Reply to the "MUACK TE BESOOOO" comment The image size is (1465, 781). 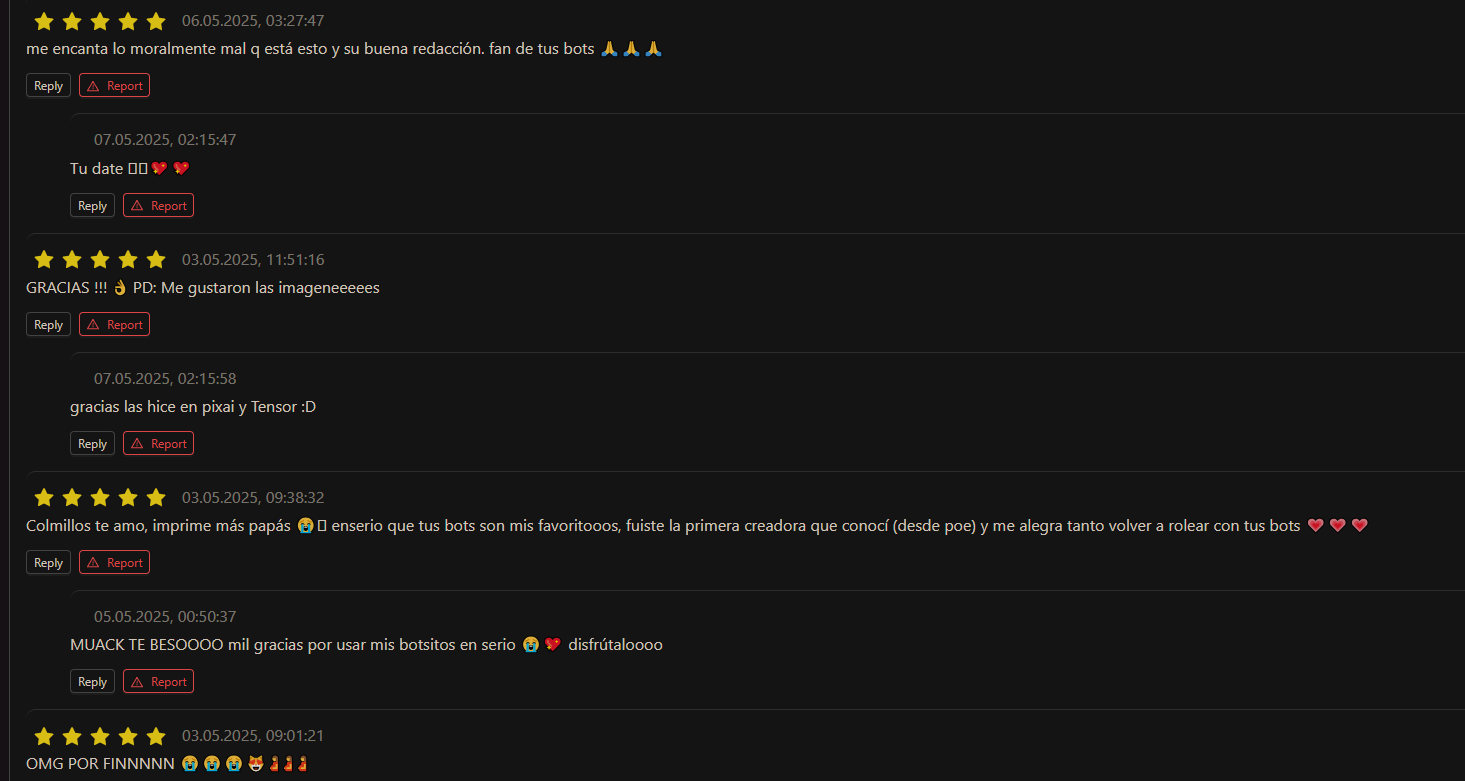(92, 682)
